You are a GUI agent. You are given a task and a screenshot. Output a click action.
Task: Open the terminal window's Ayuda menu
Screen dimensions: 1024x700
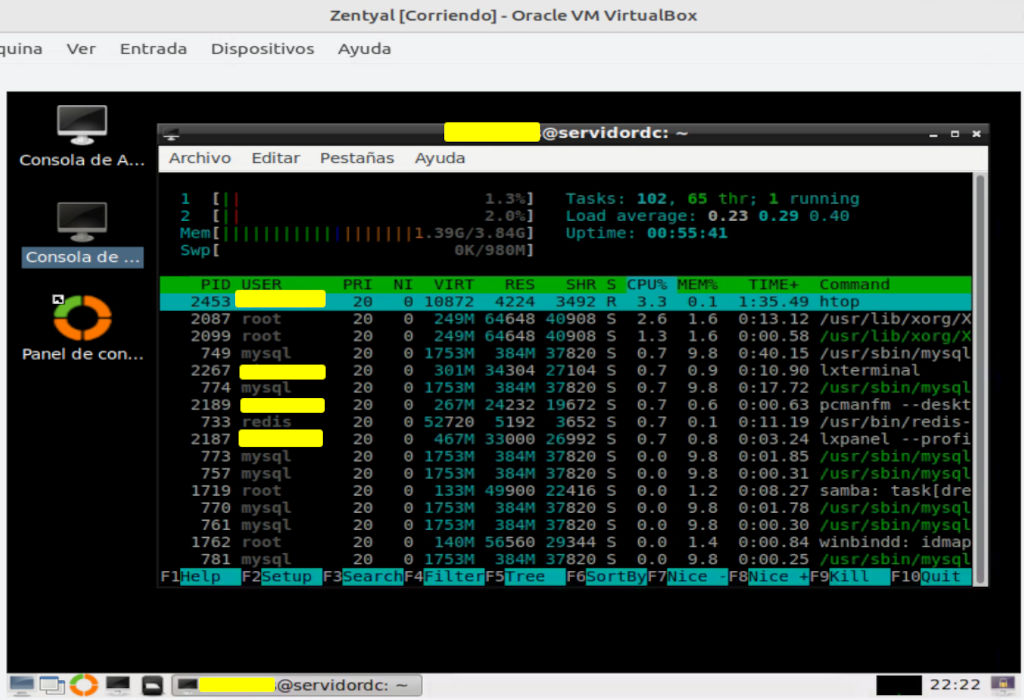pos(440,158)
